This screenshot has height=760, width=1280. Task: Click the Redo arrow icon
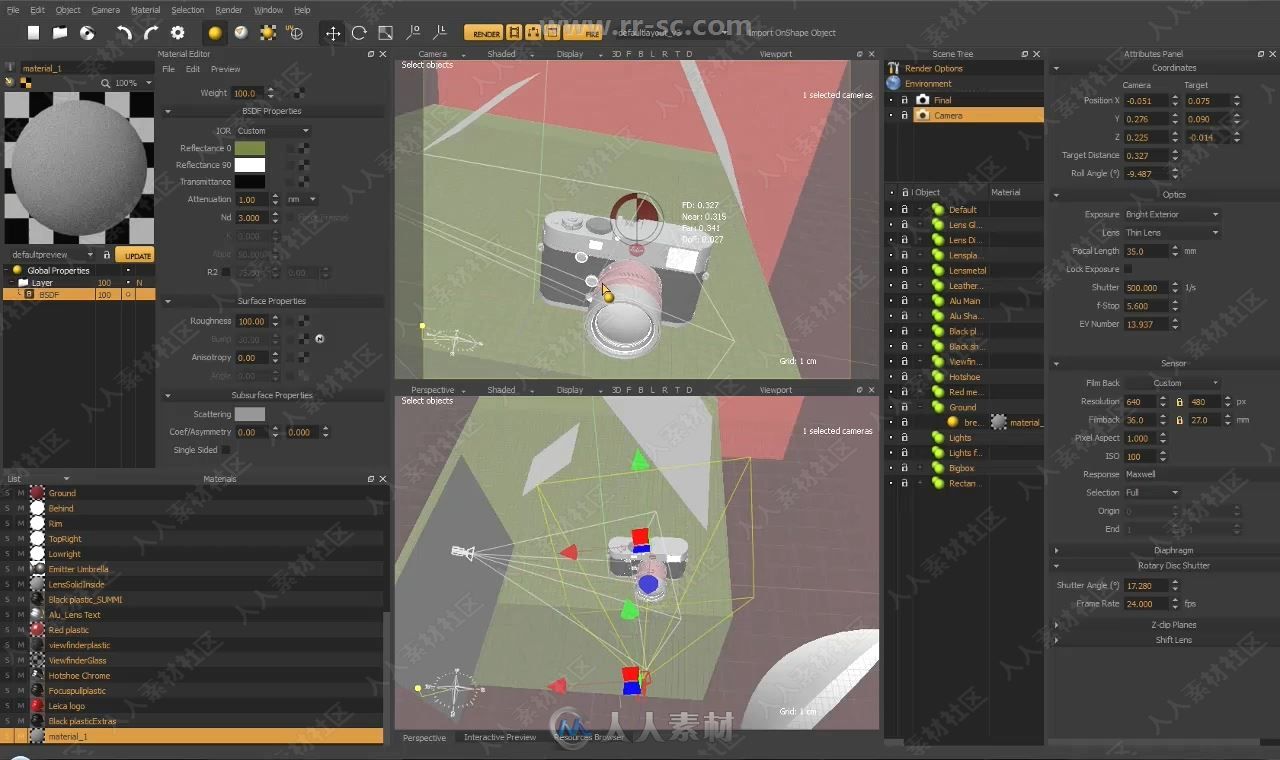point(150,33)
